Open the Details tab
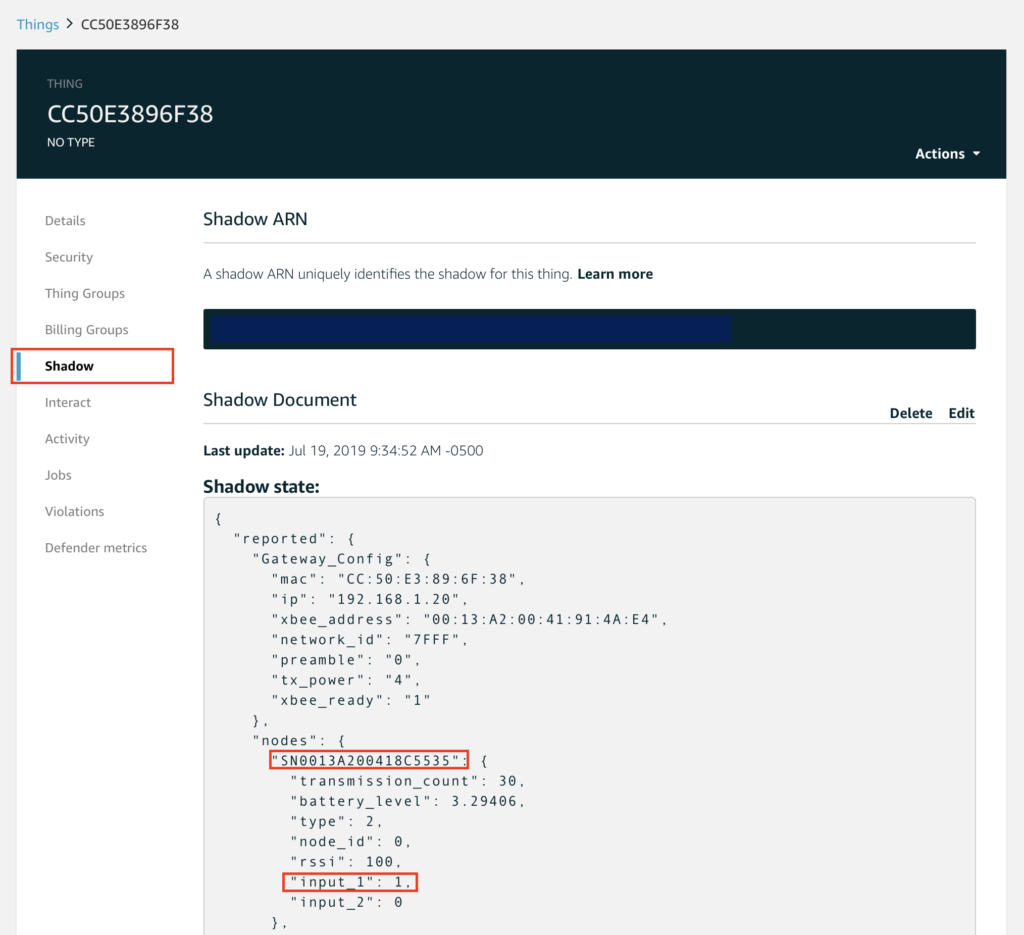Viewport: 1024px width, 935px height. (x=65, y=221)
